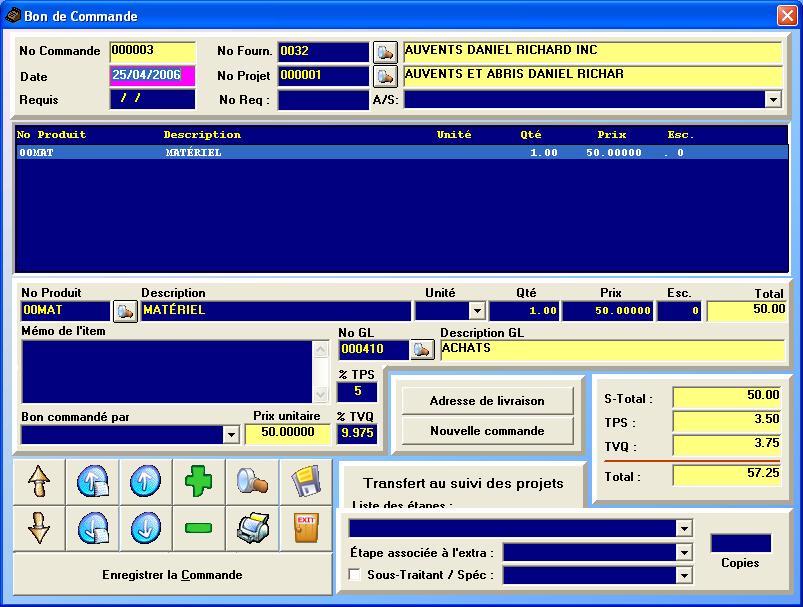Open the Étape associée à l'extra dropdown
Screen dimensions: 803x607
(x=684, y=552)
